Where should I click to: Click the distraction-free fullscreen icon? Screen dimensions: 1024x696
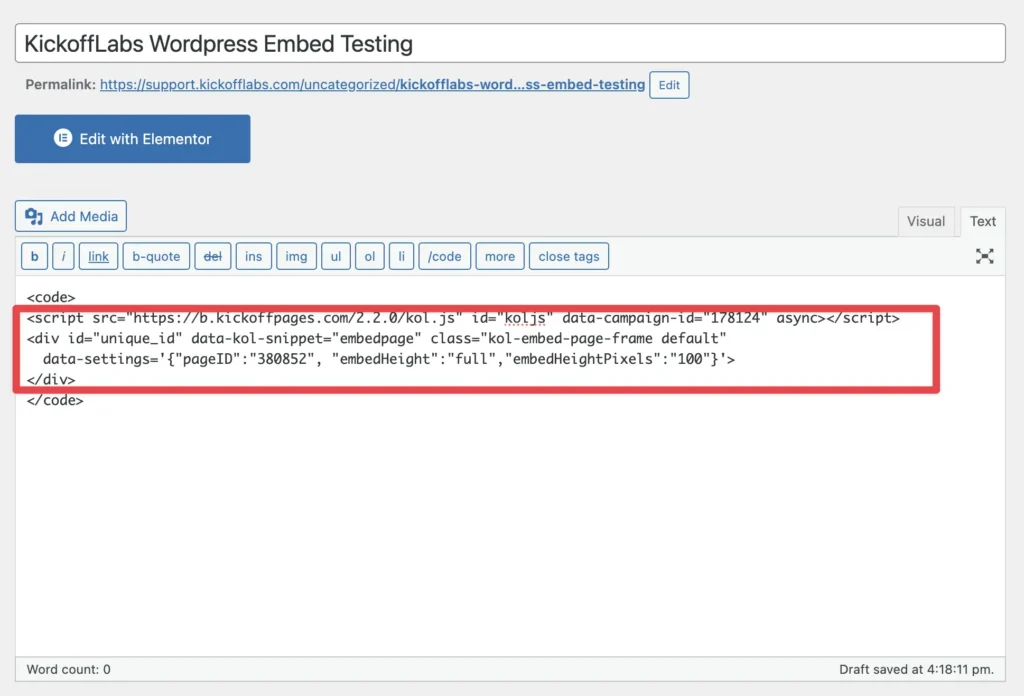(984, 256)
